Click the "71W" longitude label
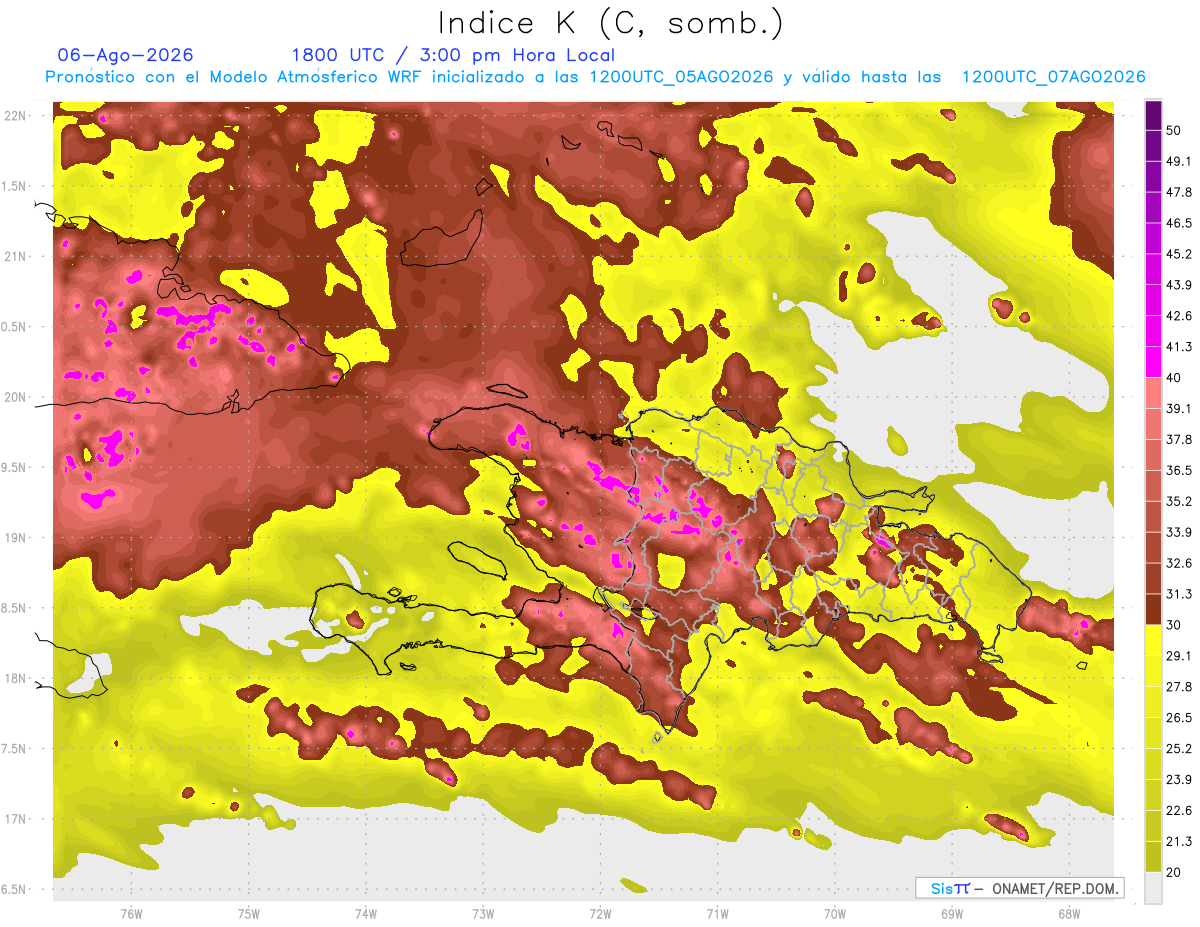This screenshot has width=1200, height=927. [x=717, y=914]
